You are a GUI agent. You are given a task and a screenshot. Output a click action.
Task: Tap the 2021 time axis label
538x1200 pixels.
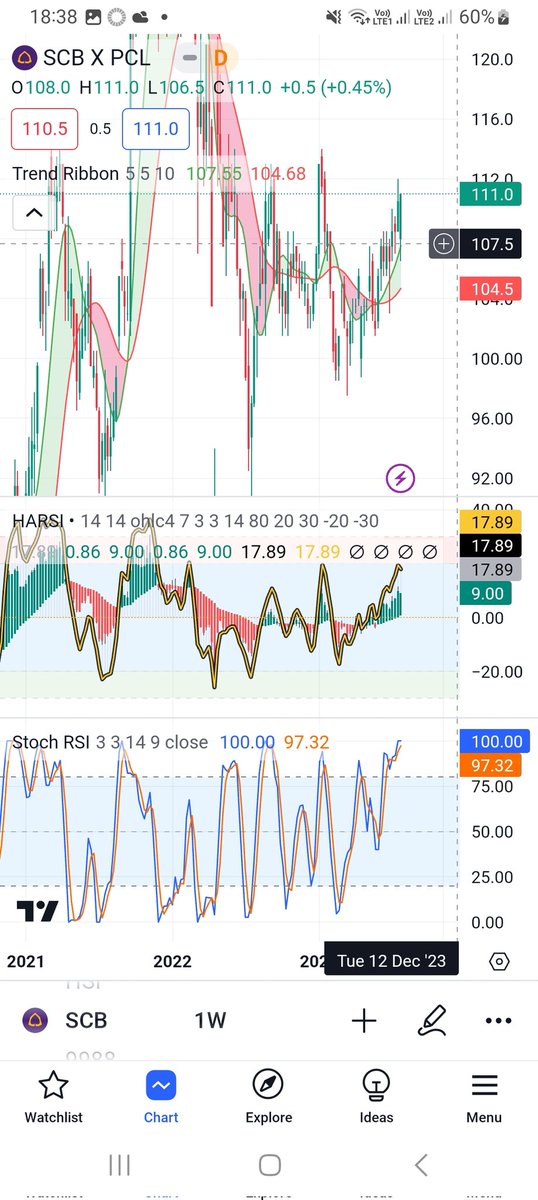pos(26,962)
